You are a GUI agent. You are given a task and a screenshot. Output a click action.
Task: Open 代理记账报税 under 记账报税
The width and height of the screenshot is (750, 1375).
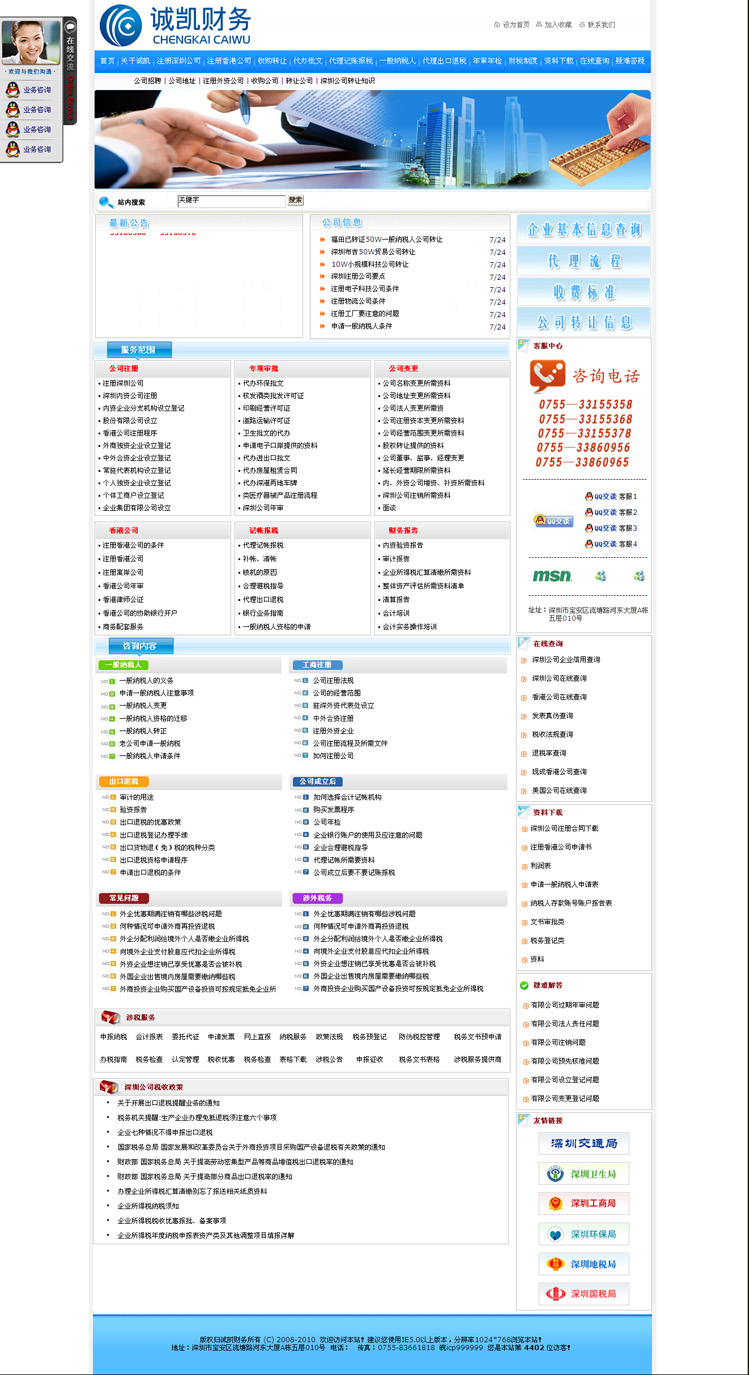[x=263, y=545]
